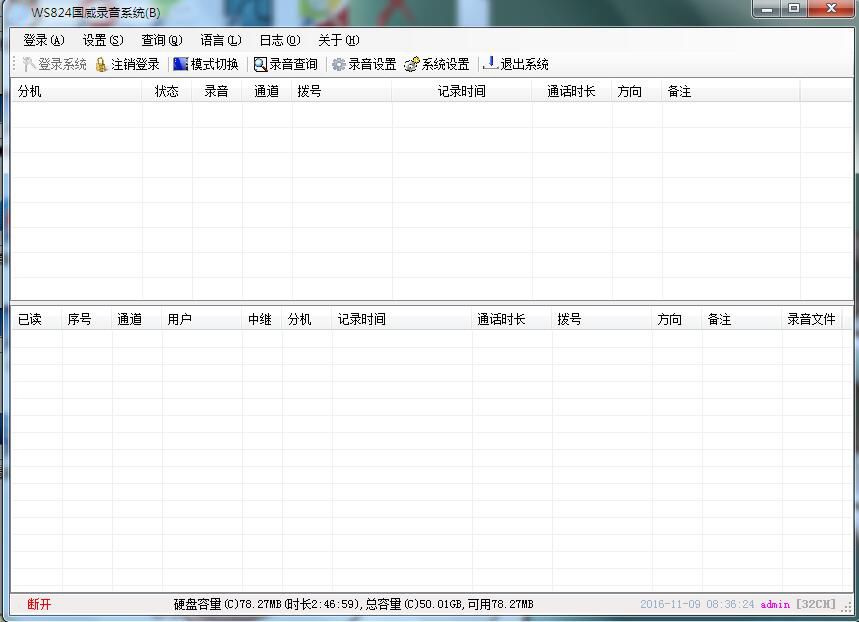Open the 查询(Q) menu

(162, 40)
